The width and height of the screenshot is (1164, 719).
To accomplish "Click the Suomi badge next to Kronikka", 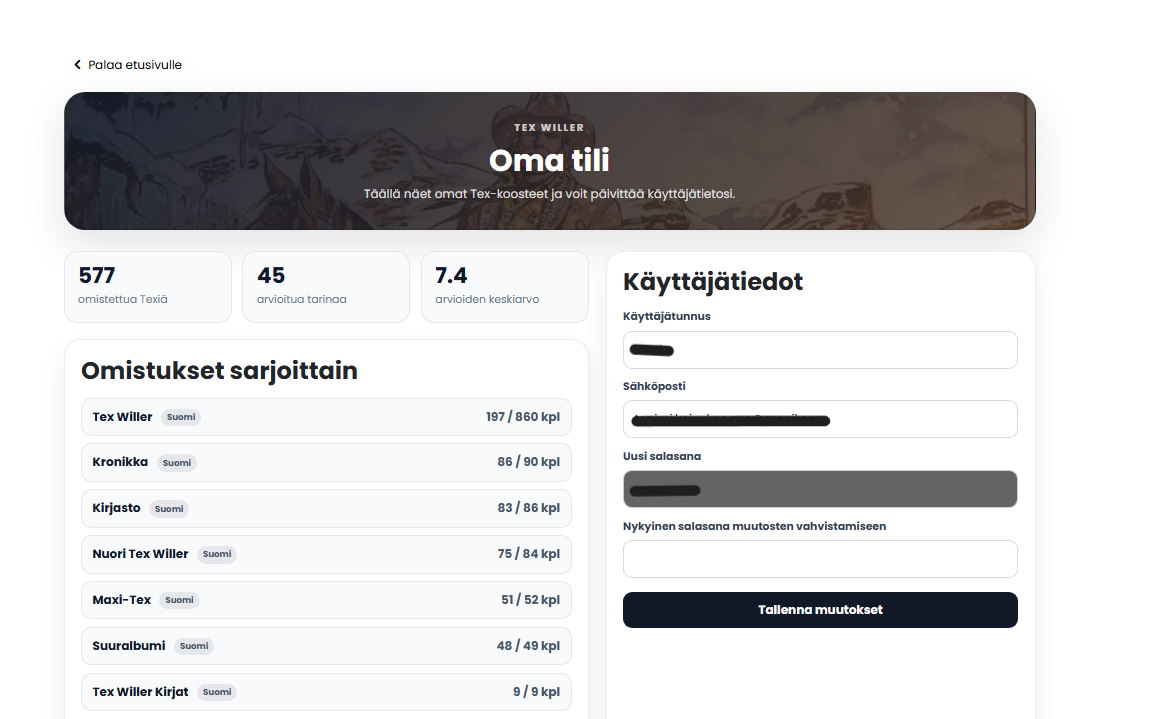I will (177, 462).
